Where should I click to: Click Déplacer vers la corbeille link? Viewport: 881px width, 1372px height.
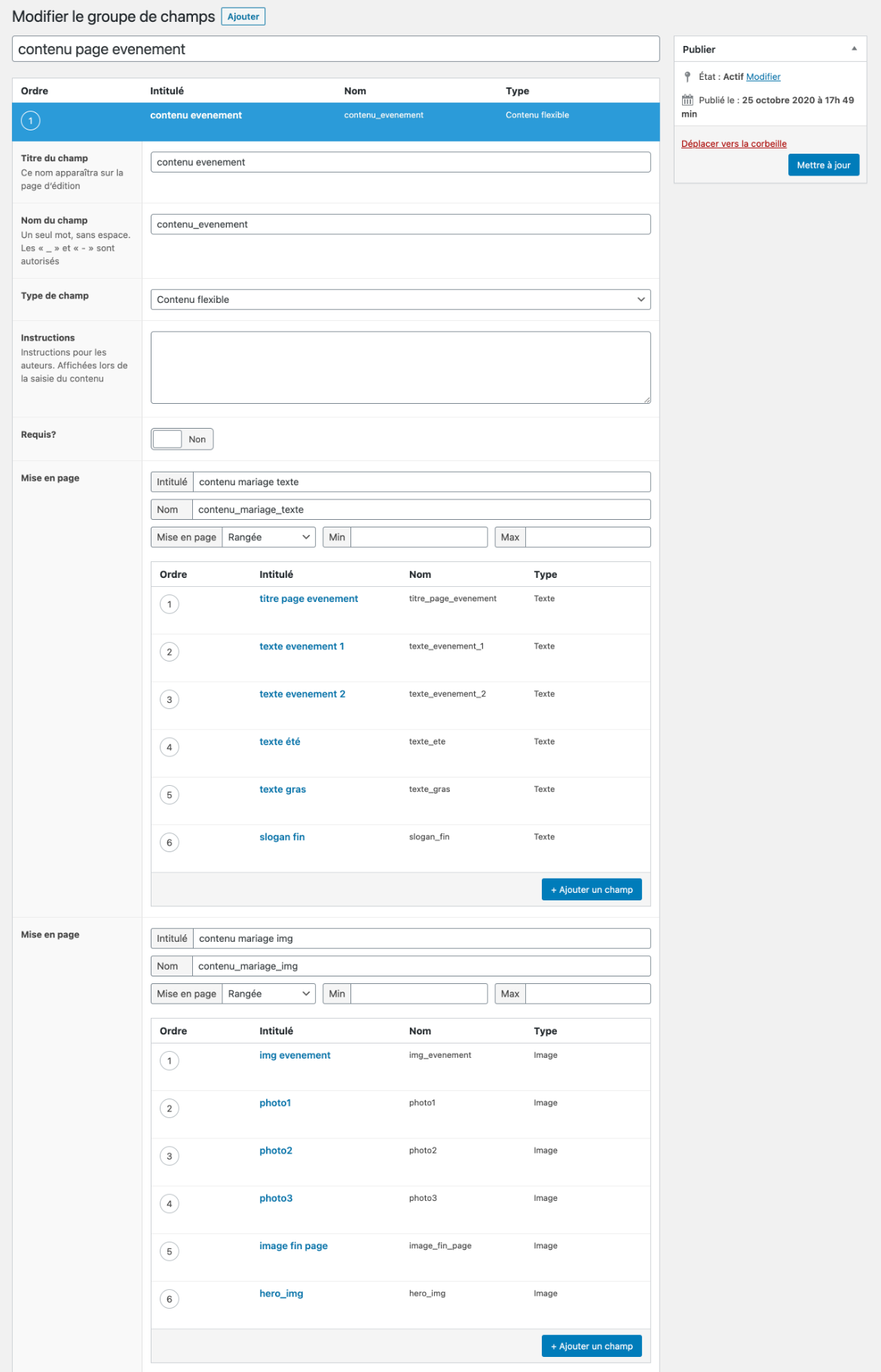[x=733, y=144]
